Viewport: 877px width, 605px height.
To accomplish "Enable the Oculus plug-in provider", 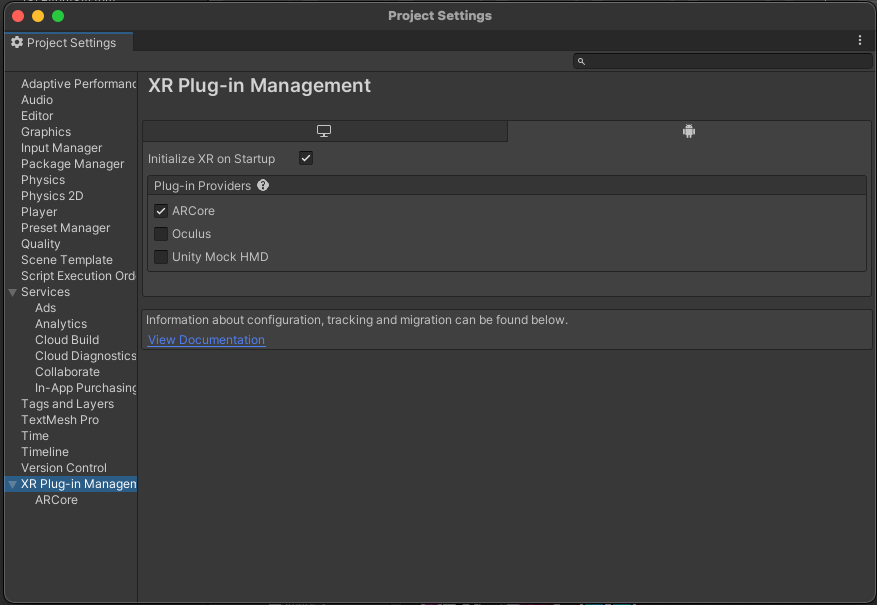I will [x=161, y=234].
